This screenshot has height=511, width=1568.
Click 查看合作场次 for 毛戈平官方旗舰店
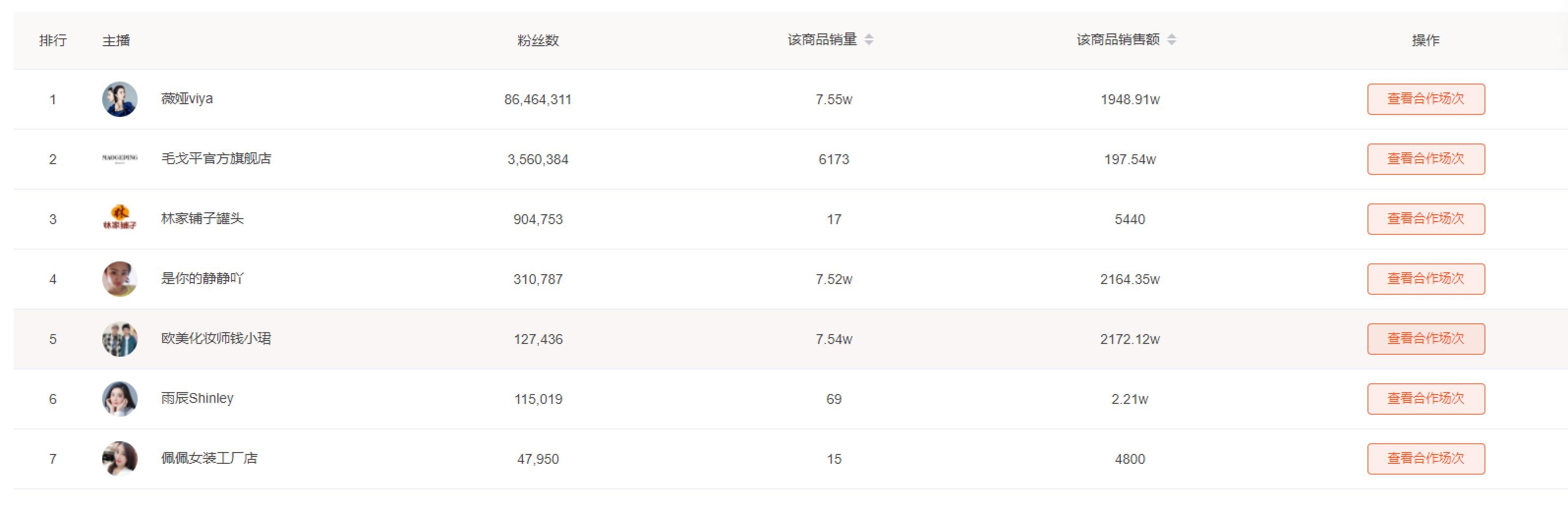click(1425, 159)
